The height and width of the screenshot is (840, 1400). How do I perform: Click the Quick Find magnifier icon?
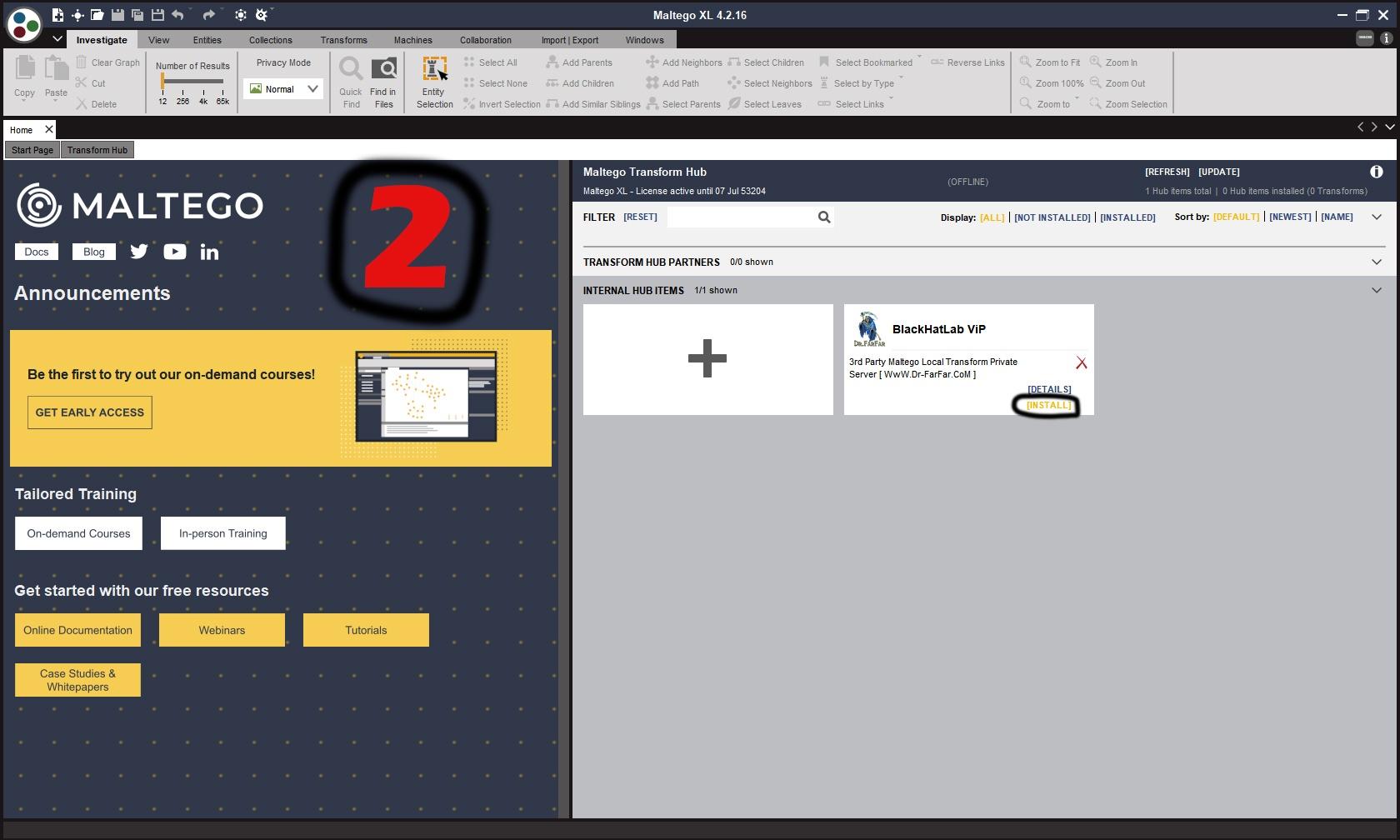point(351,68)
